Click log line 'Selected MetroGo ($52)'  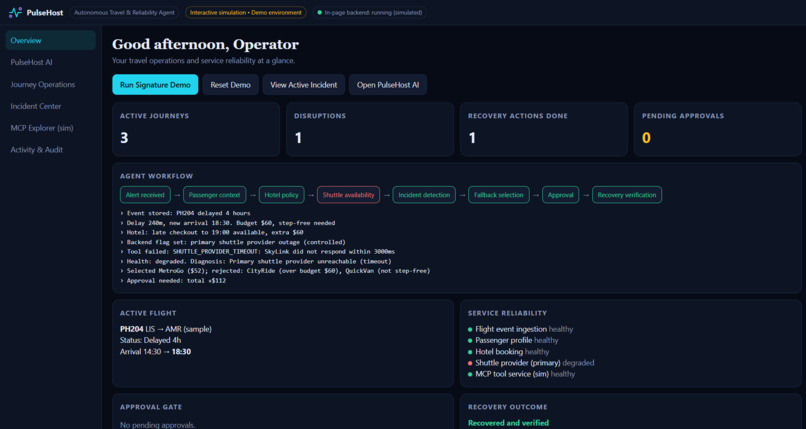pyautogui.click(x=275, y=271)
